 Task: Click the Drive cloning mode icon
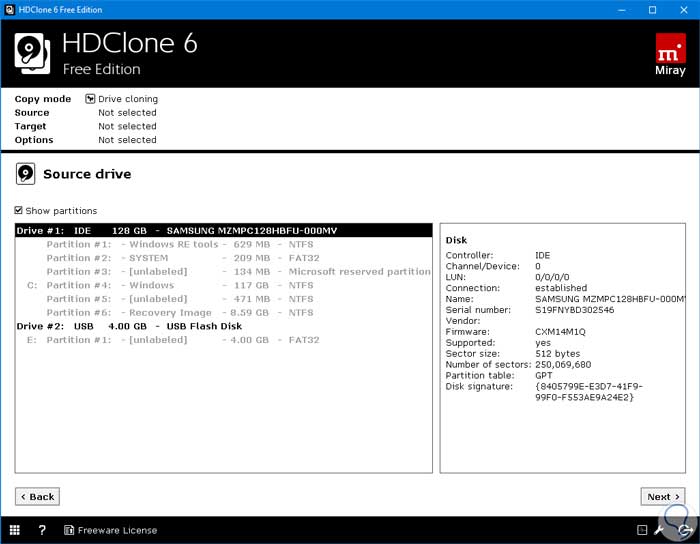click(x=90, y=99)
